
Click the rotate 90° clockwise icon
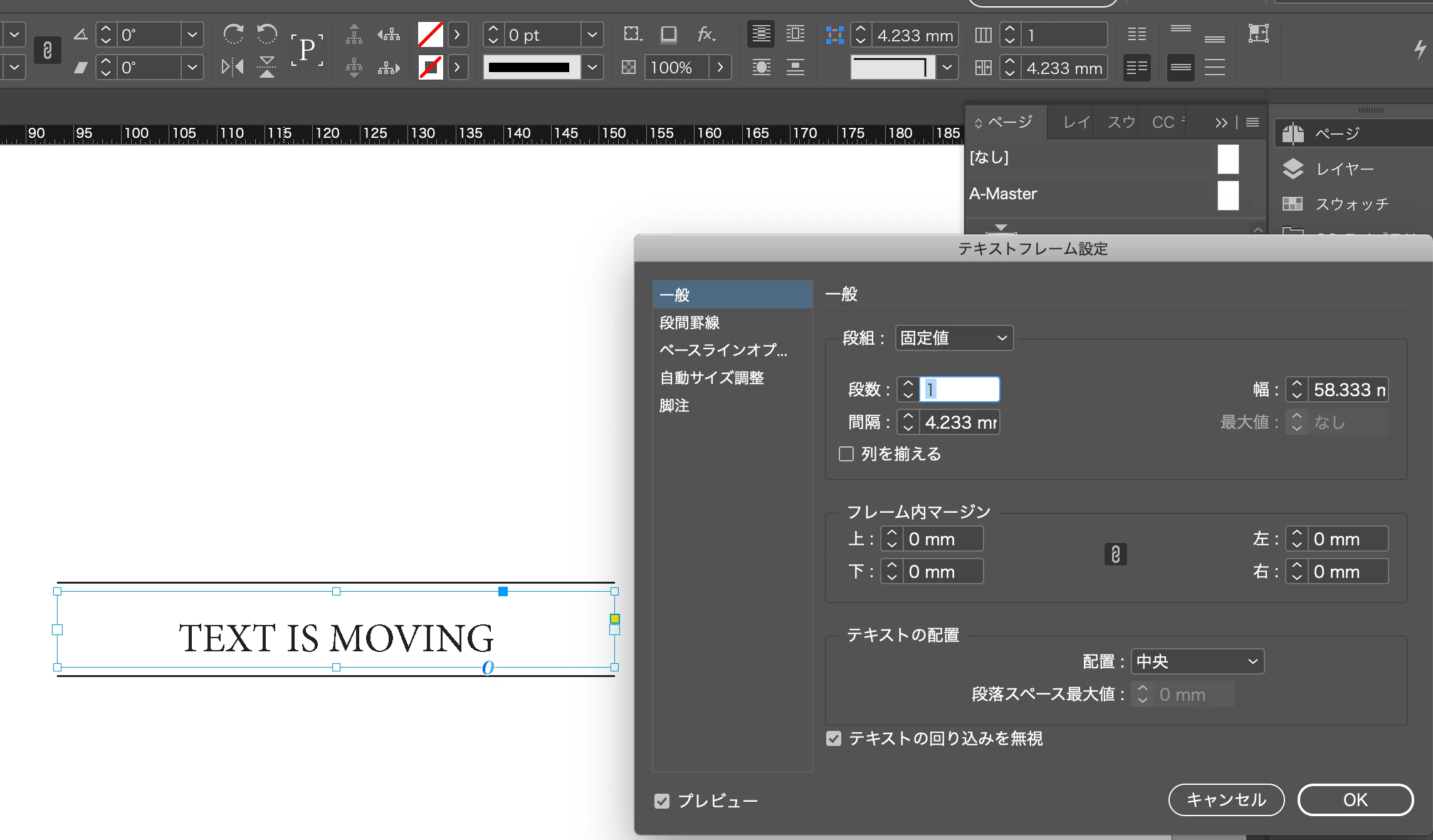click(x=233, y=34)
